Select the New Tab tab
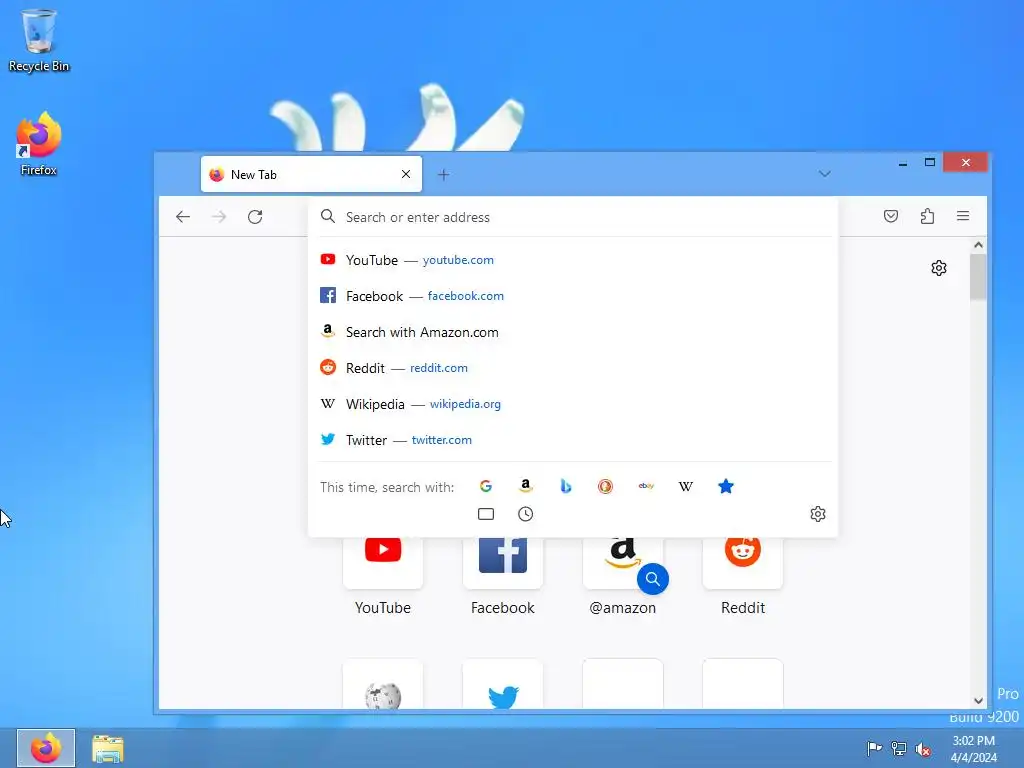This screenshot has height=768, width=1024. pyautogui.click(x=311, y=174)
